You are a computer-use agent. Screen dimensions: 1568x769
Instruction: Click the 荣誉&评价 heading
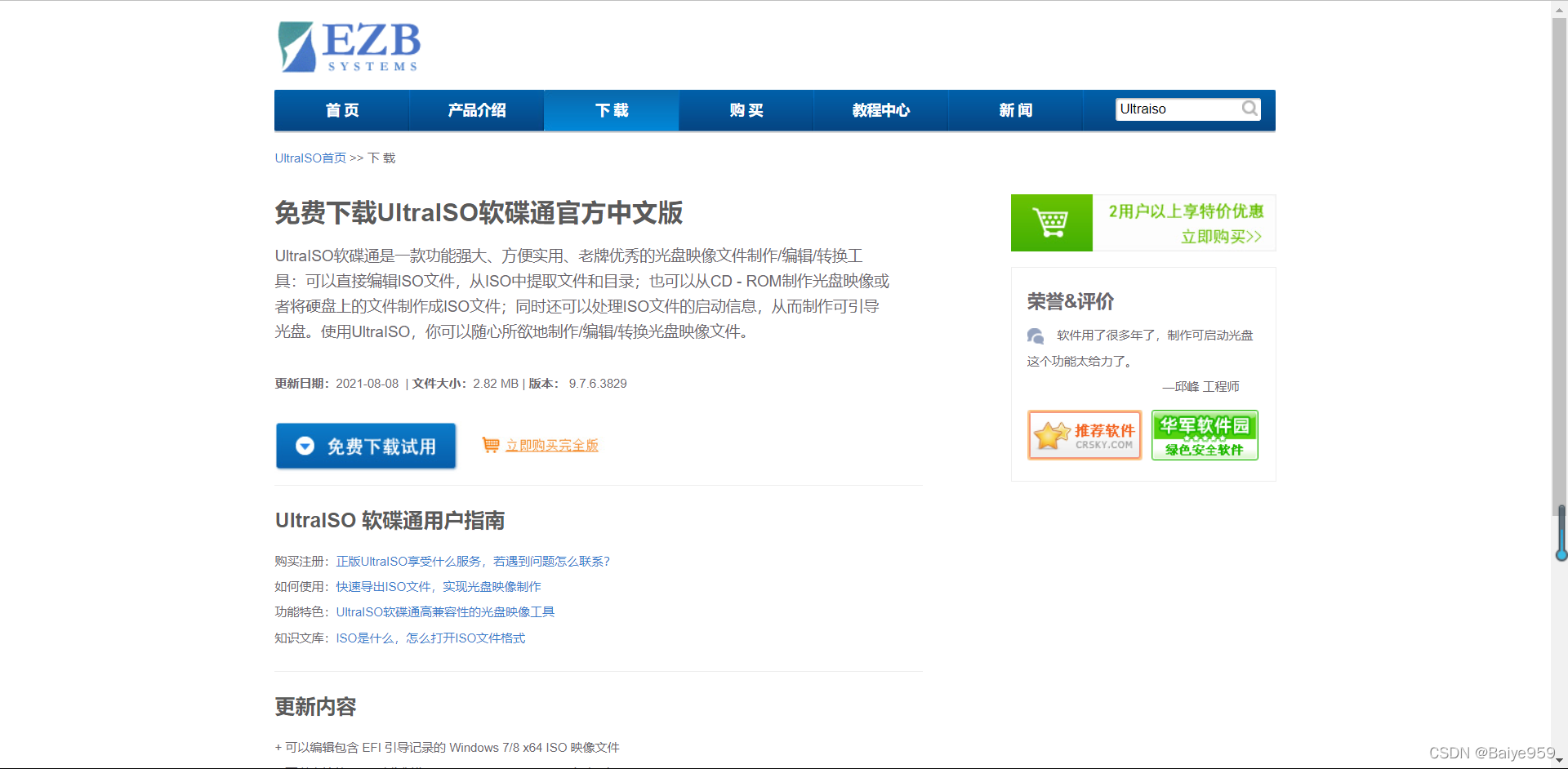tap(1071, 302)
